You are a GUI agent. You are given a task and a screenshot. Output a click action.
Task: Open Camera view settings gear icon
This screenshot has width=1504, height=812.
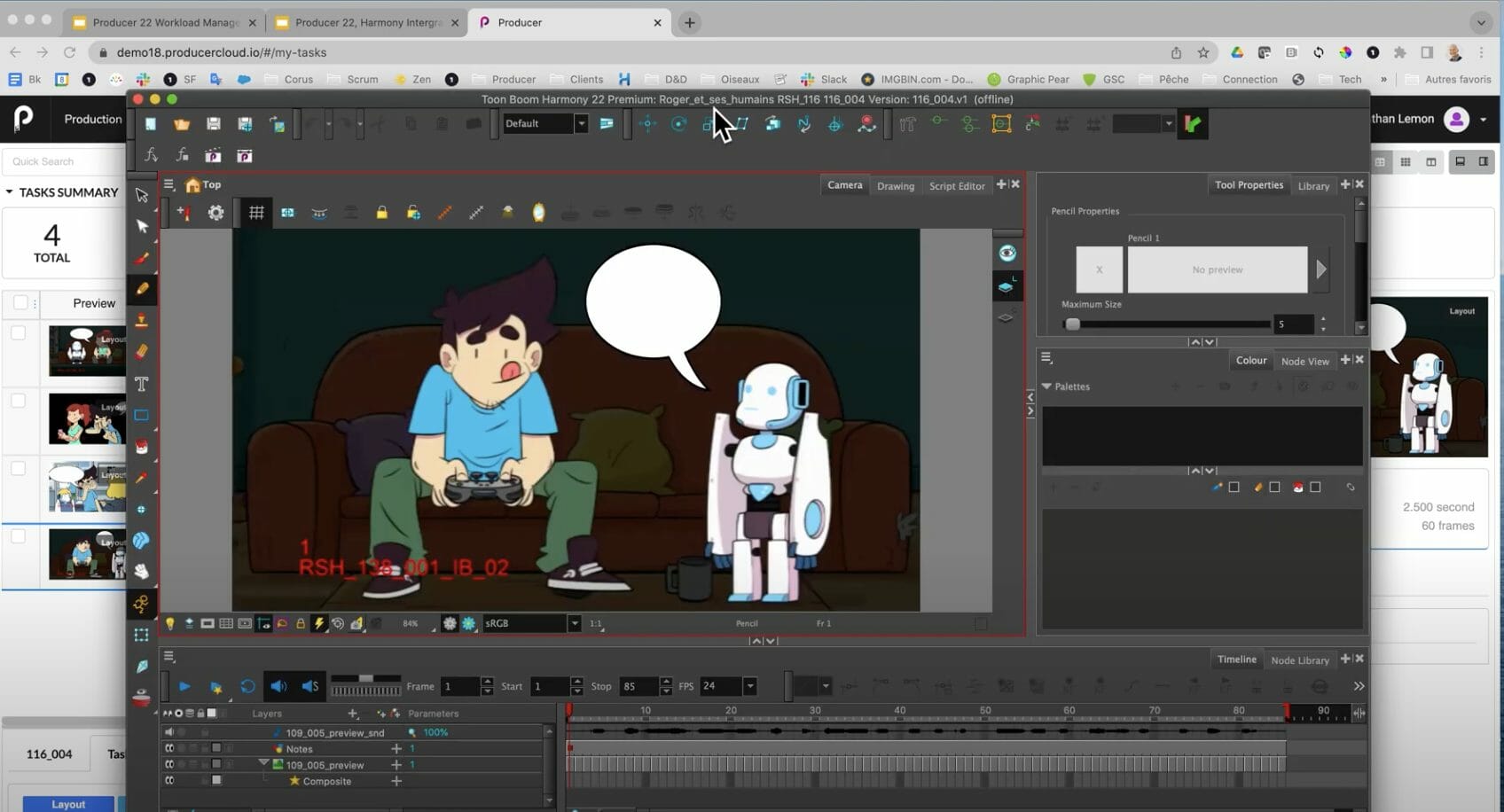(x=215, y=213)
